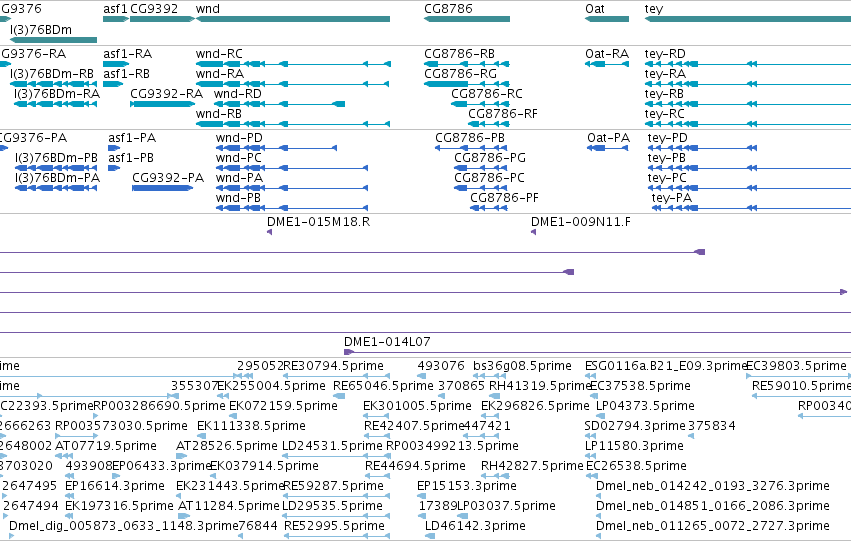Click asf1-PA protein label
The height and width of the screenshot is (541, 851).
132,138
